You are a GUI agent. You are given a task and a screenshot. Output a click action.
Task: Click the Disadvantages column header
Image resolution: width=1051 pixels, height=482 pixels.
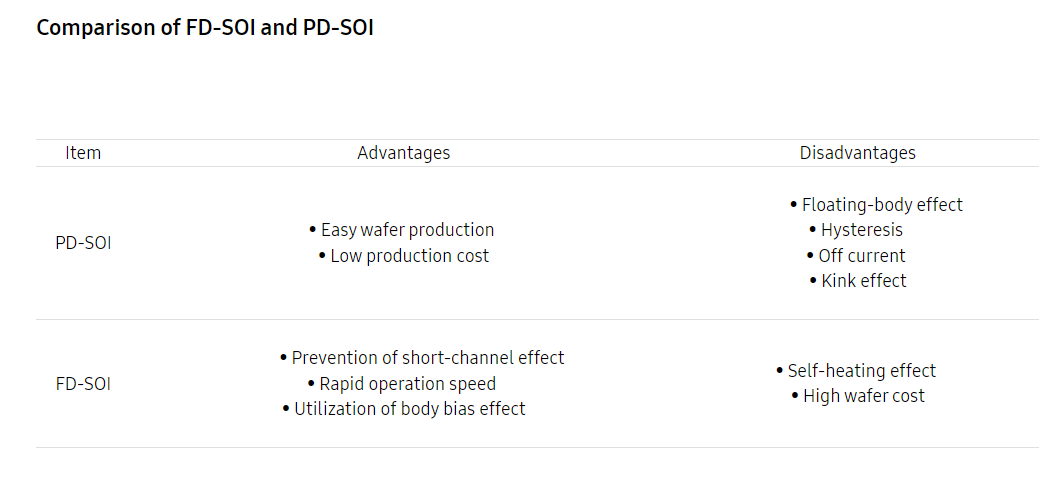[x=857, y=153]
